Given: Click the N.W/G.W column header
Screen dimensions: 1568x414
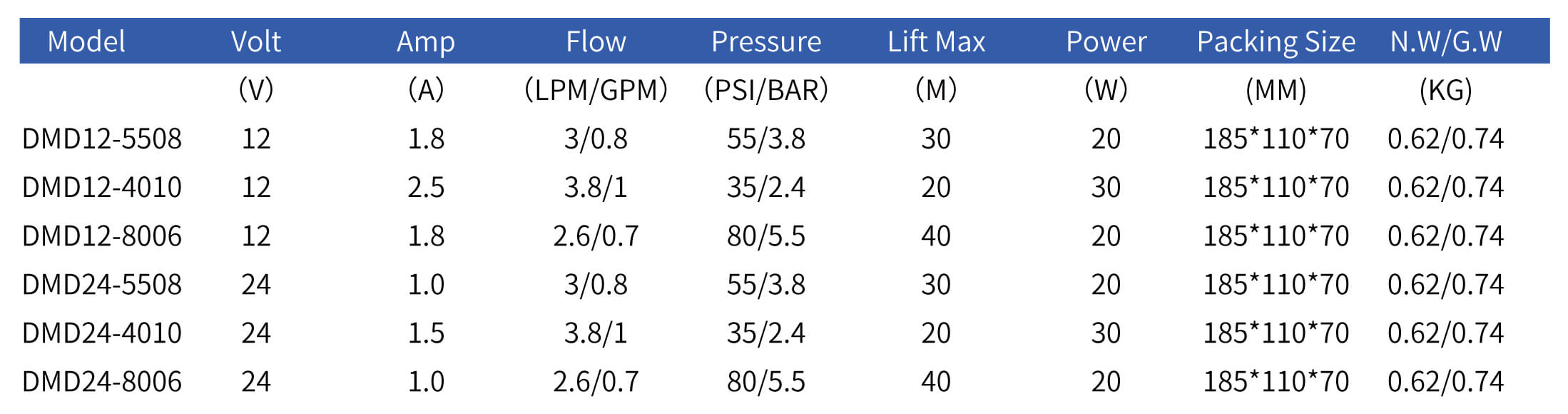Looking at the screenshot, I should (1445, 41).
